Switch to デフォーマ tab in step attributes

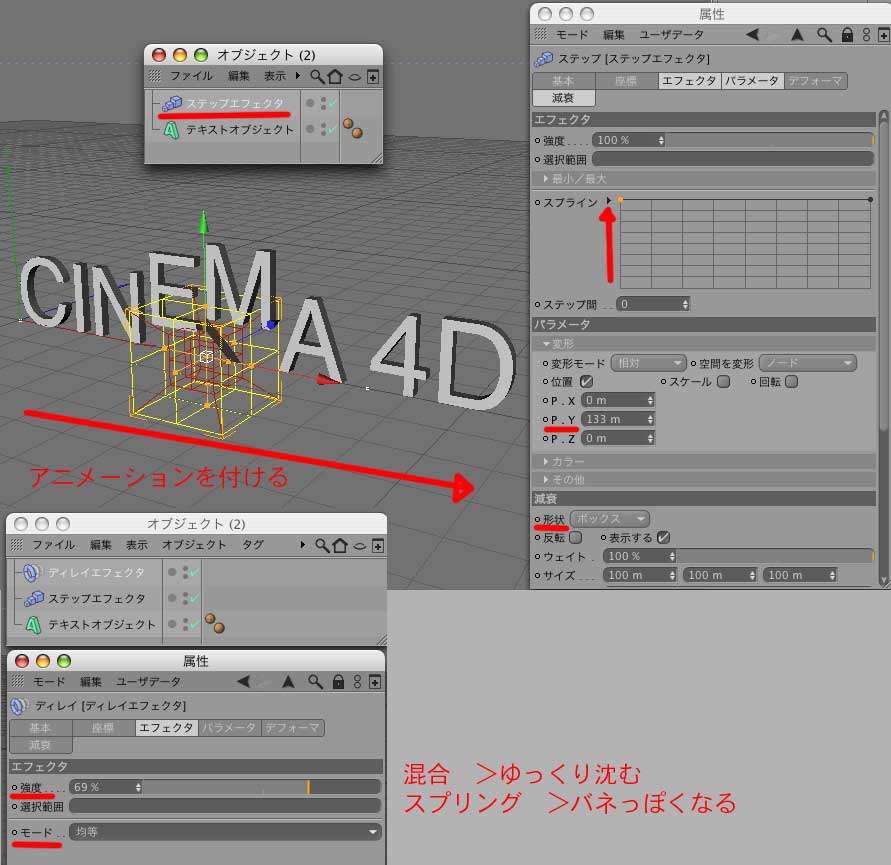coord(815,81)
